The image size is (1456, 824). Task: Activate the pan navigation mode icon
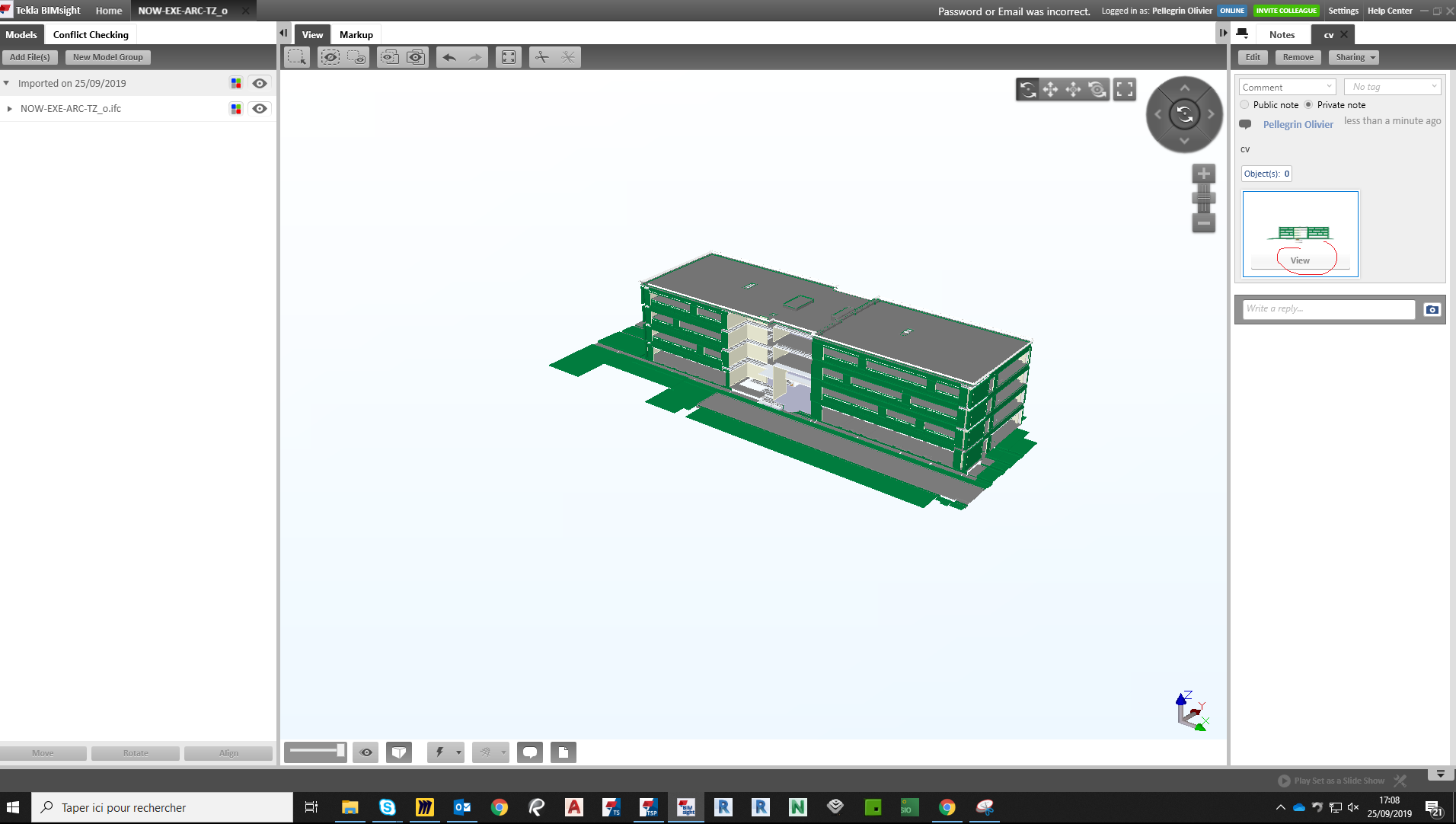1050,90
